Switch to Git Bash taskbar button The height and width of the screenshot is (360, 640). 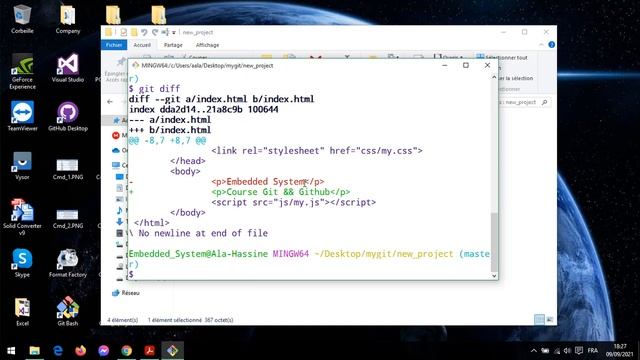(x=172, y=350)
